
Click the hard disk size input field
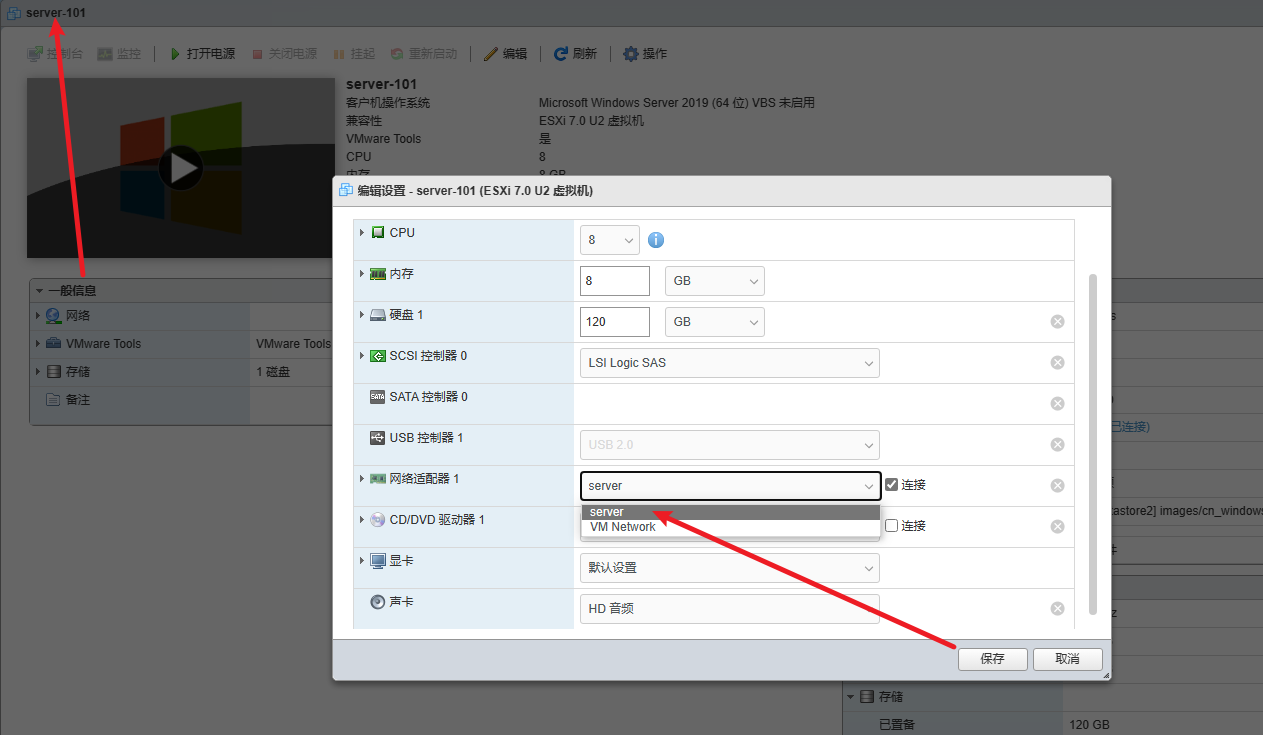pyautogui.click(x=614, y=322)
